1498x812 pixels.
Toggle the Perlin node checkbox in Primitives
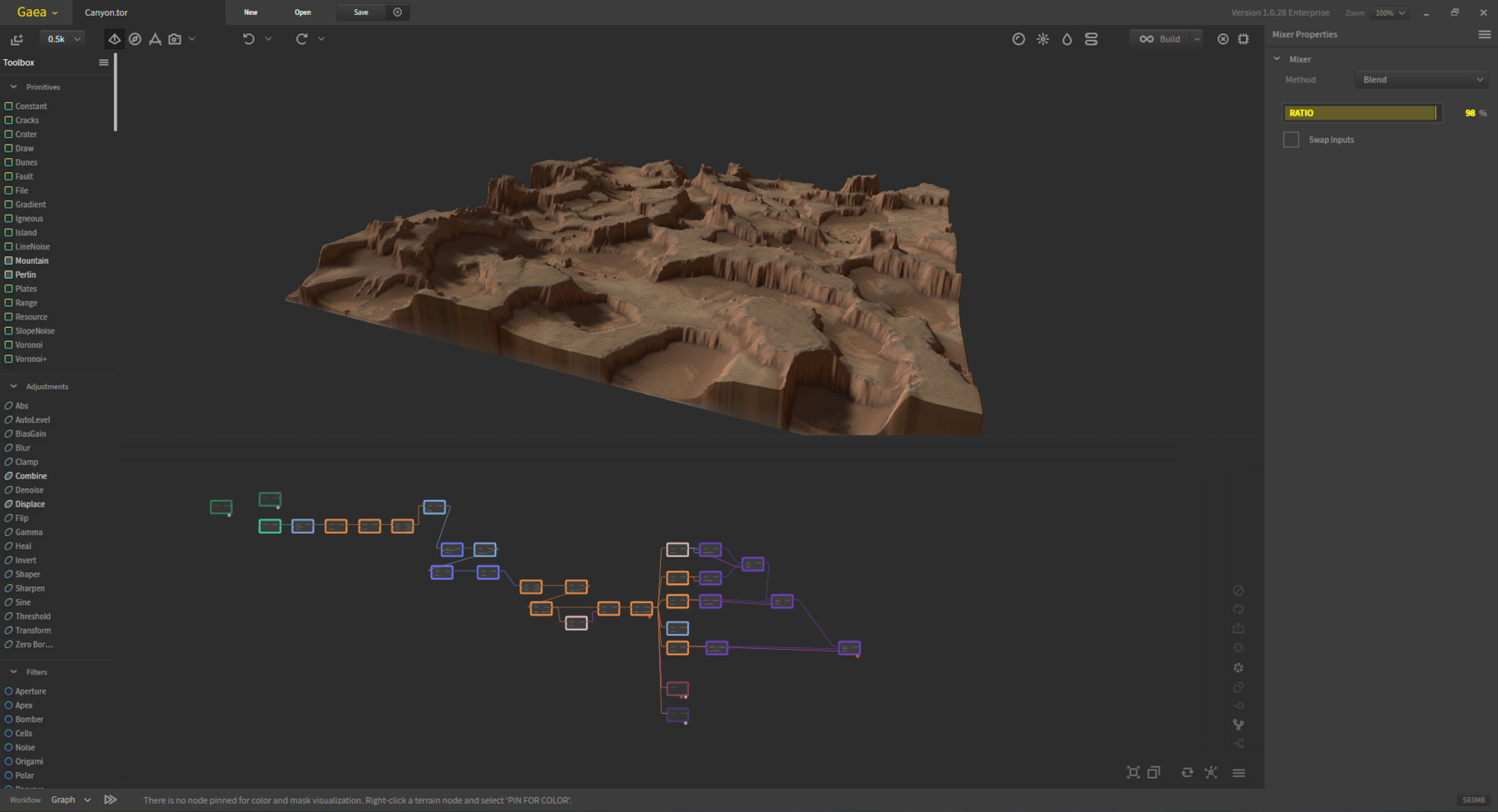pos(7,275)
